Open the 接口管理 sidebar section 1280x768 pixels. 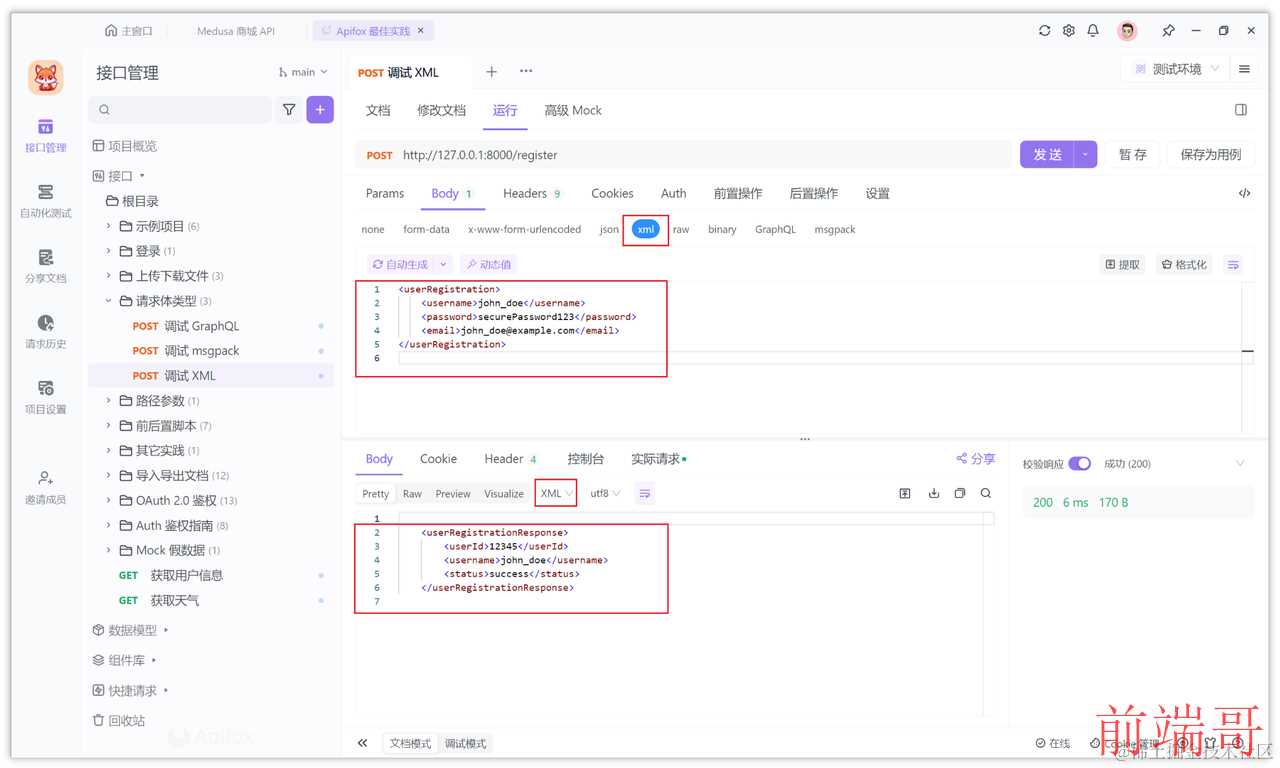[45, 136]
